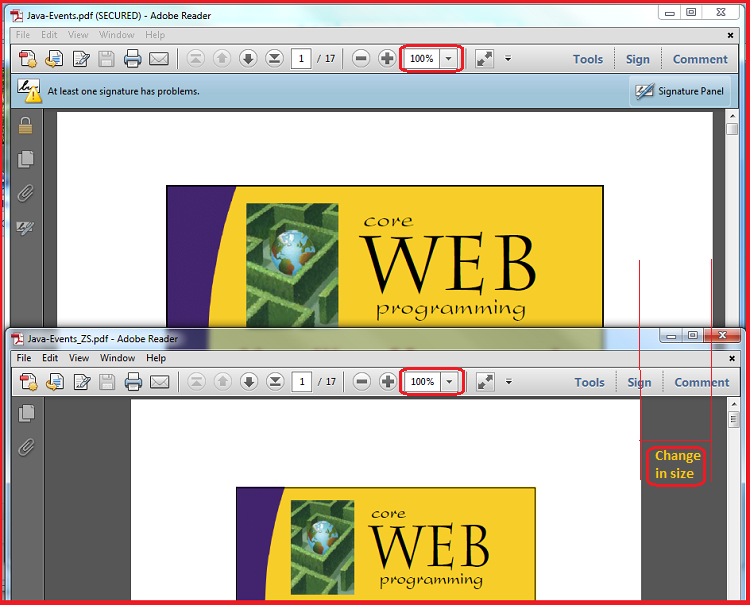Toggle read mode arrows in Java-Events_ZS window
This screenshot has width=750, height=605.
(x=485, y=382)
